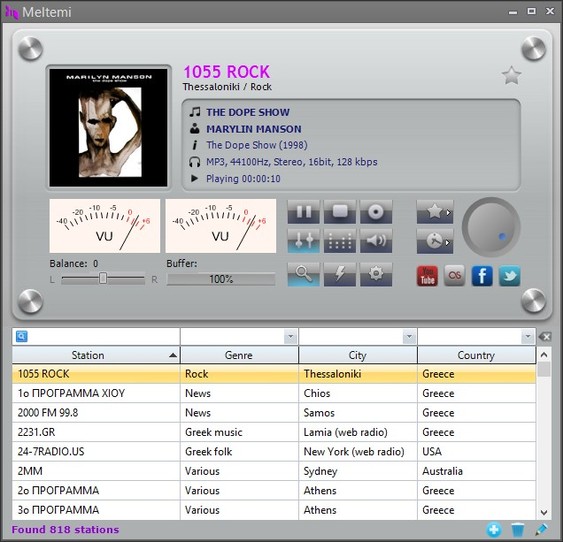The image size is (563, 542).
Task: Sort by the Country column header
Action: [x=476, y=355]
